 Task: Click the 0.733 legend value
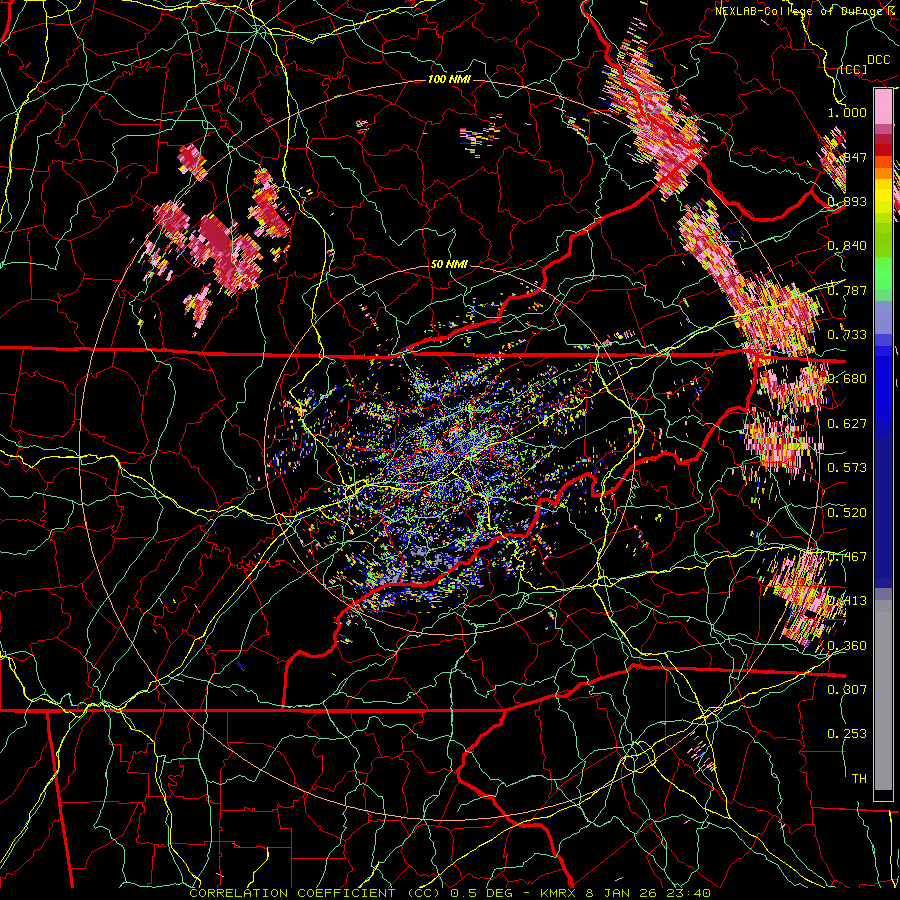click(847, 335)
